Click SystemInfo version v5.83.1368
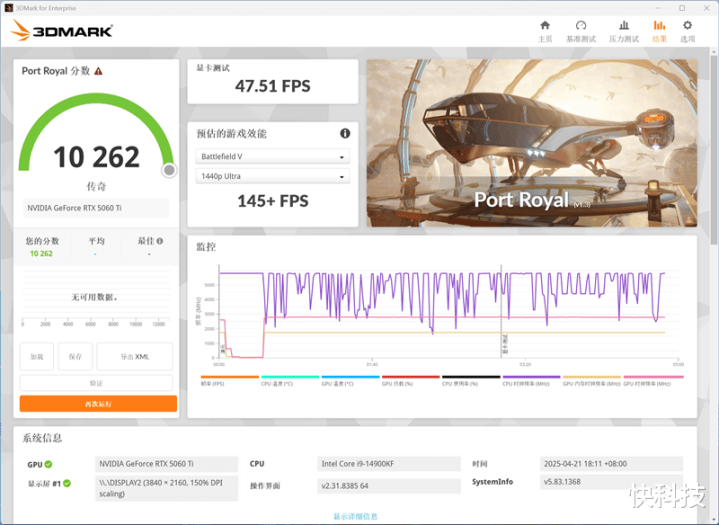 (611, 482)
